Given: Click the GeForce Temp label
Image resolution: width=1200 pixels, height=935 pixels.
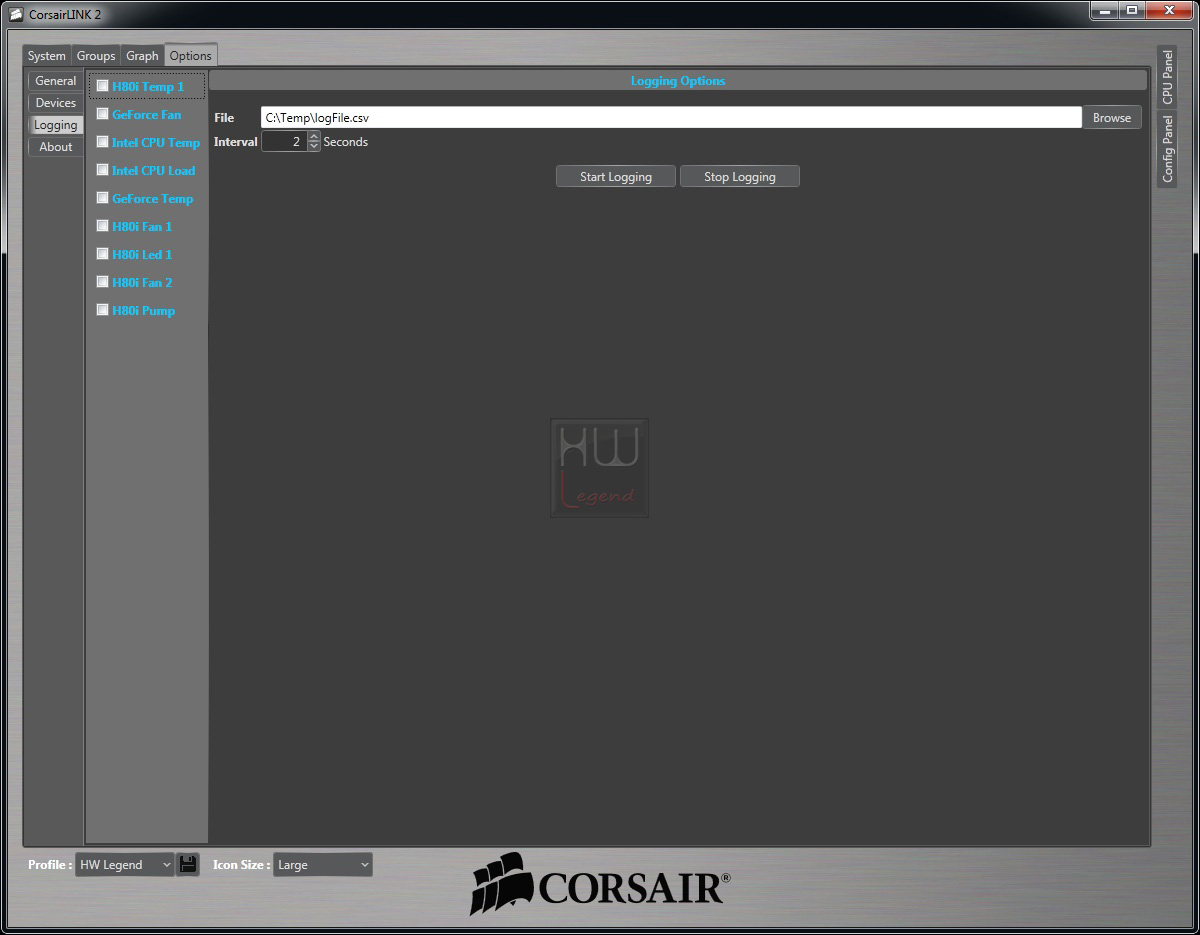Looking at the screenshot, I should click(x=152, y=198).
